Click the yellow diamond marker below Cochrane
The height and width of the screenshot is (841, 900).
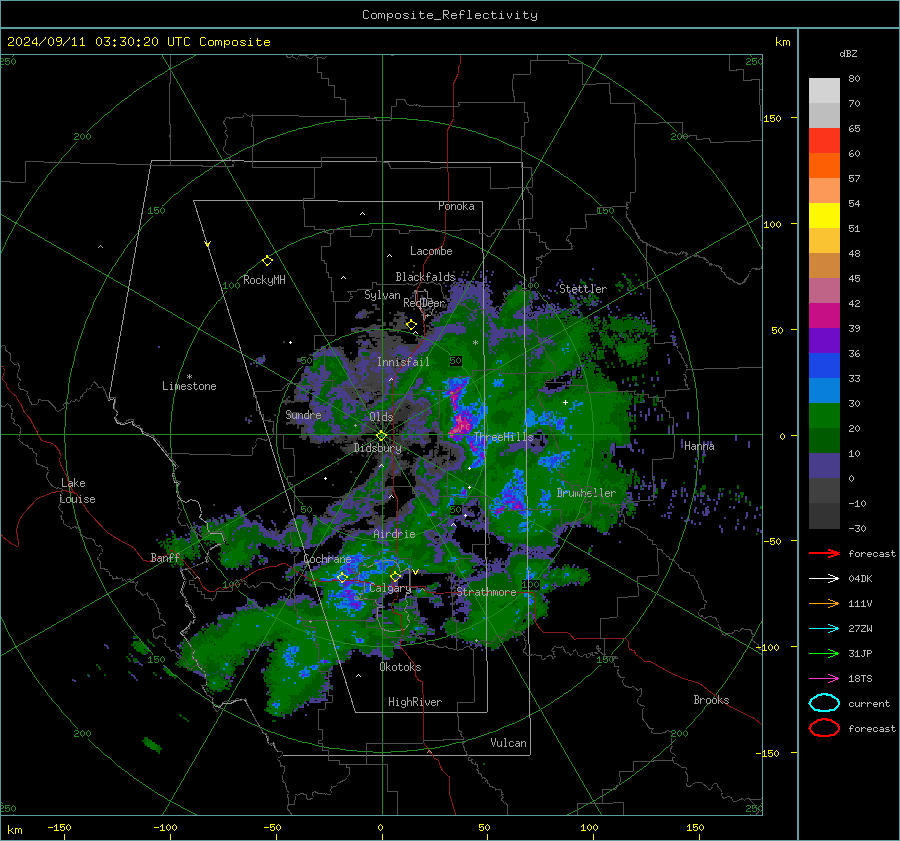pyautogui.click(x=343, y=577)
